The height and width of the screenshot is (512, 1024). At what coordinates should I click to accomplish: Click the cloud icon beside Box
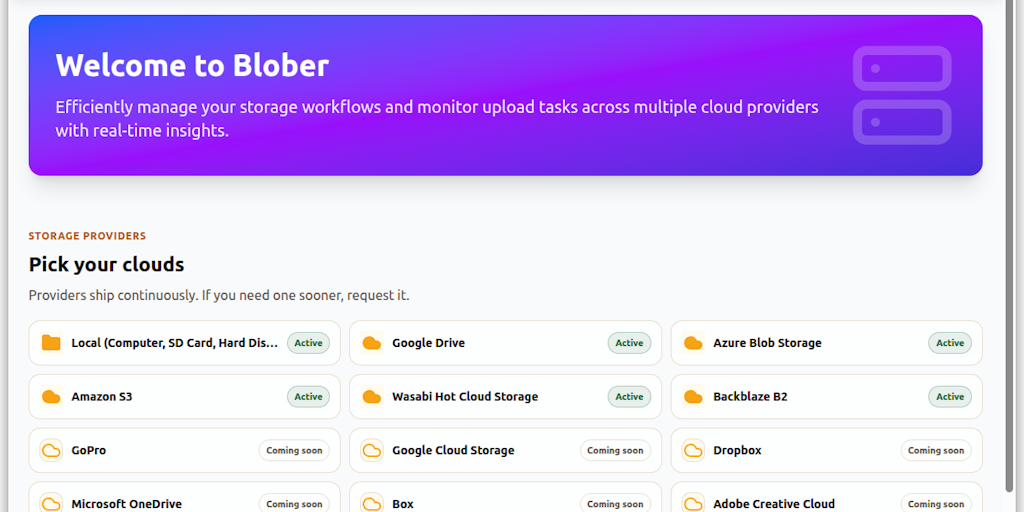click(x=372, y=504)
